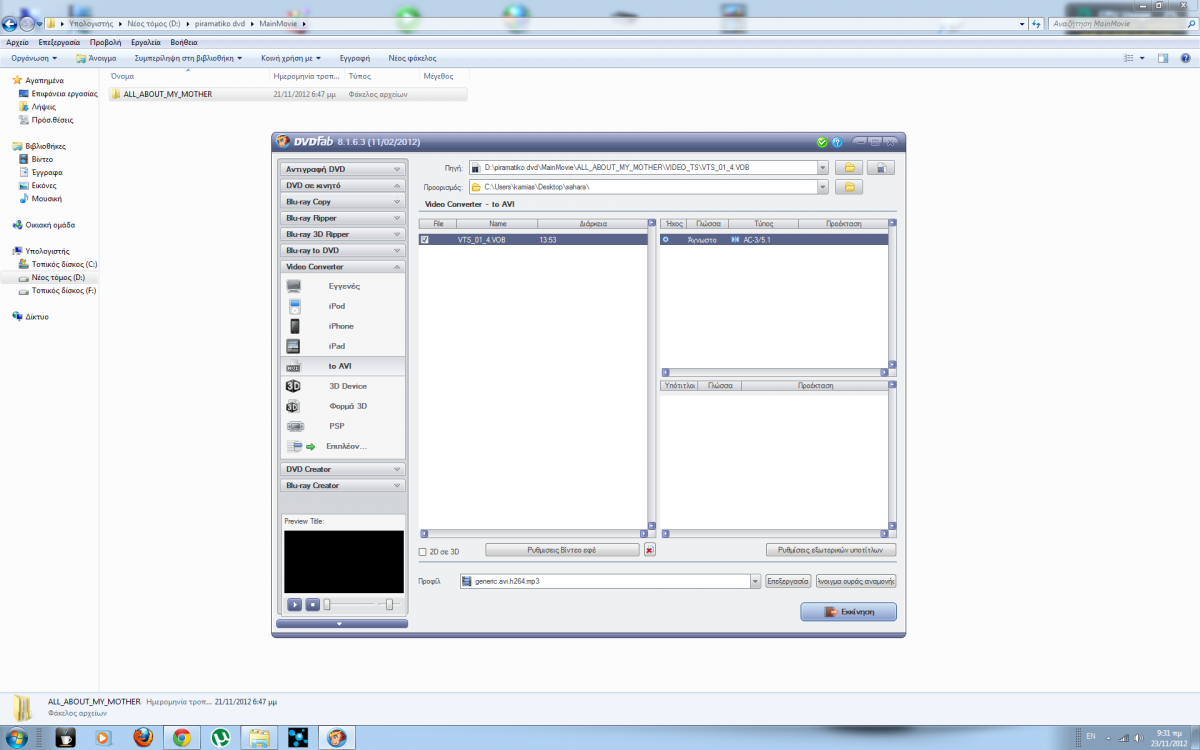
Task: Expand the Blu-ray Copy section
Action: 343,202
